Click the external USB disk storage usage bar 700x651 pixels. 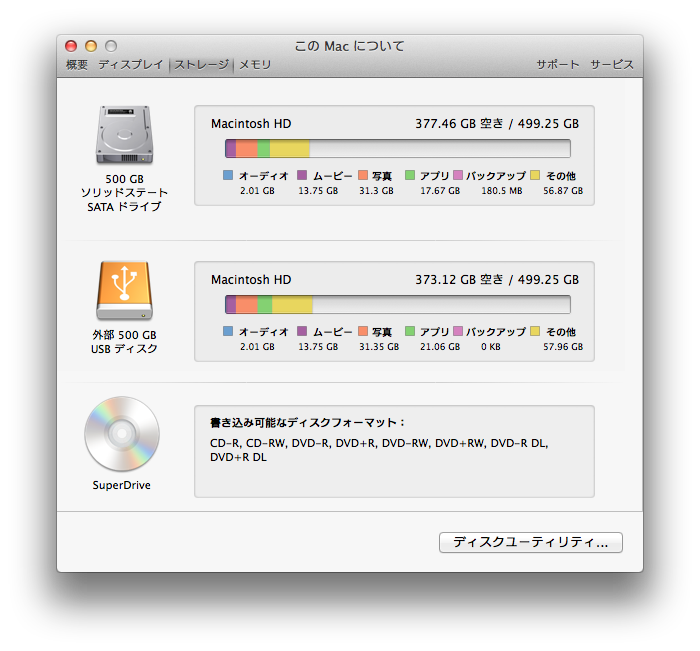398,305
